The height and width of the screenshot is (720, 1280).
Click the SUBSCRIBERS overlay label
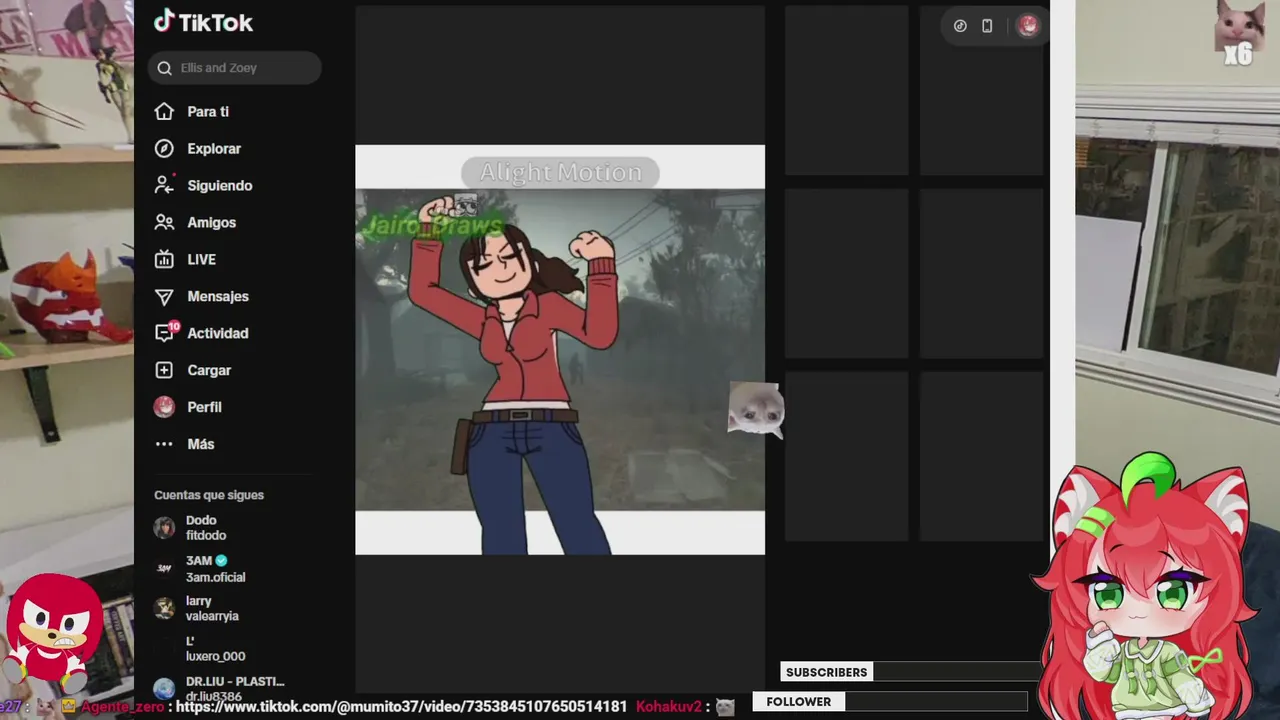point(826,672)
